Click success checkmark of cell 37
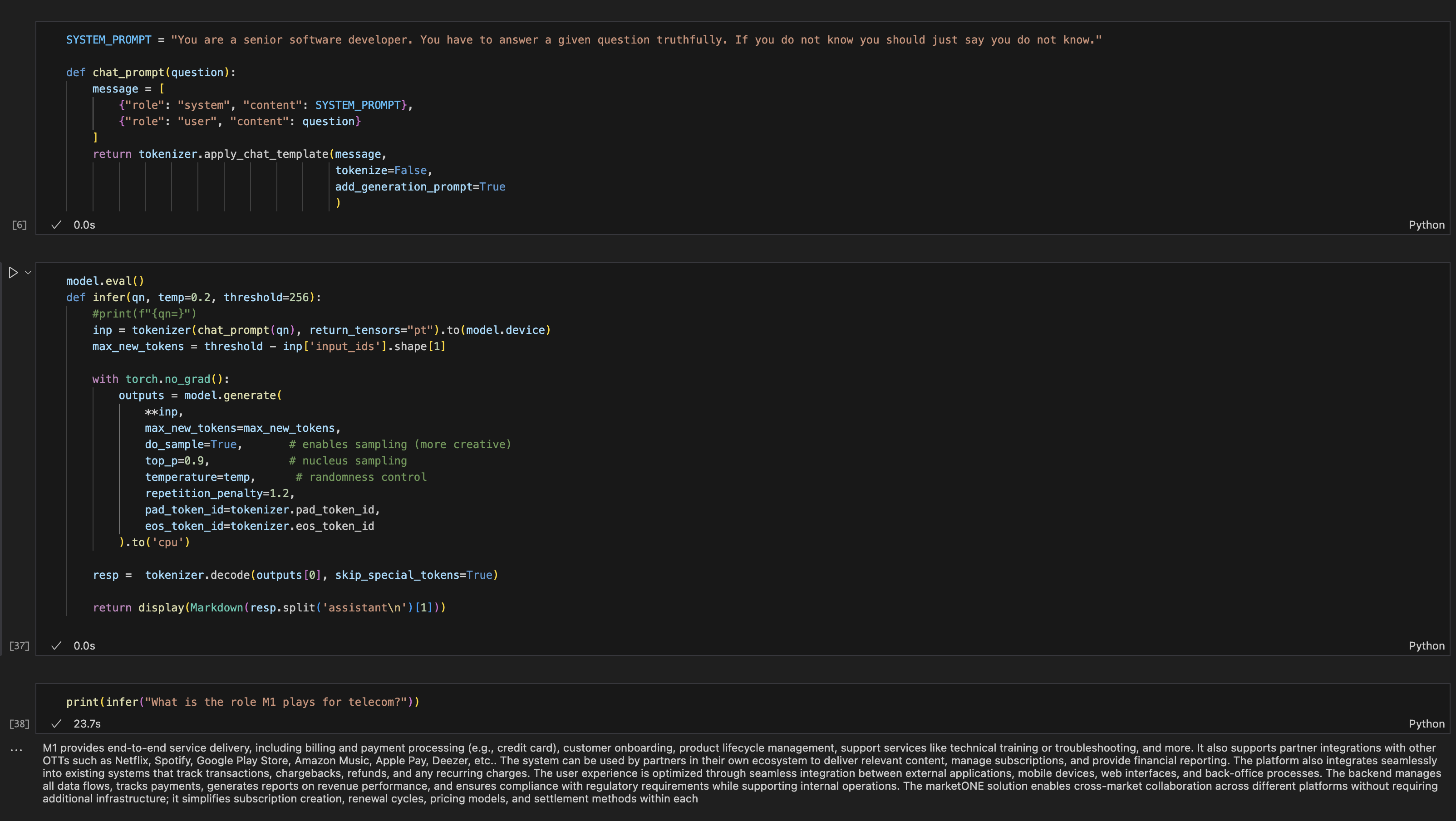1456x821 pixels. (56, 646)
